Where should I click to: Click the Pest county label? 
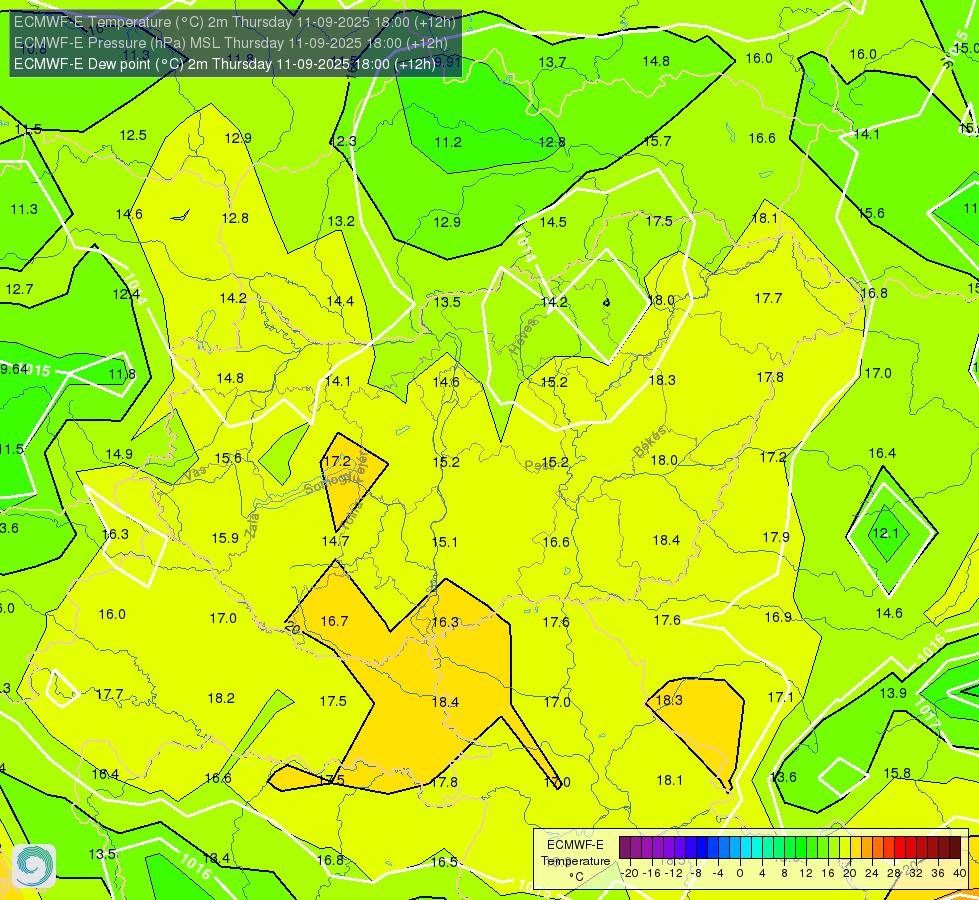pos(538,465)
